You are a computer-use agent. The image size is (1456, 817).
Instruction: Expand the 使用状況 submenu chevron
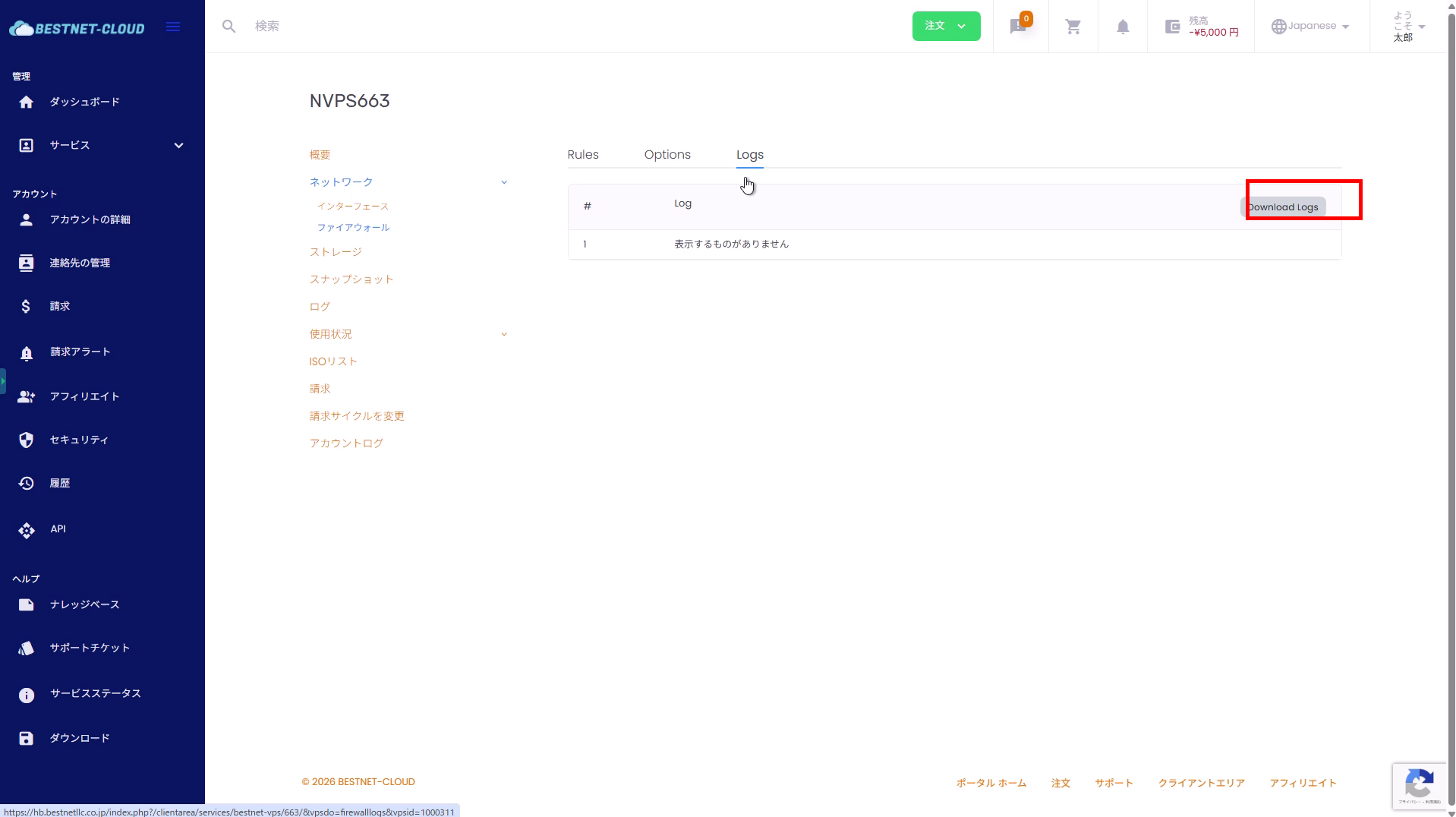click(x=503, y=334)
